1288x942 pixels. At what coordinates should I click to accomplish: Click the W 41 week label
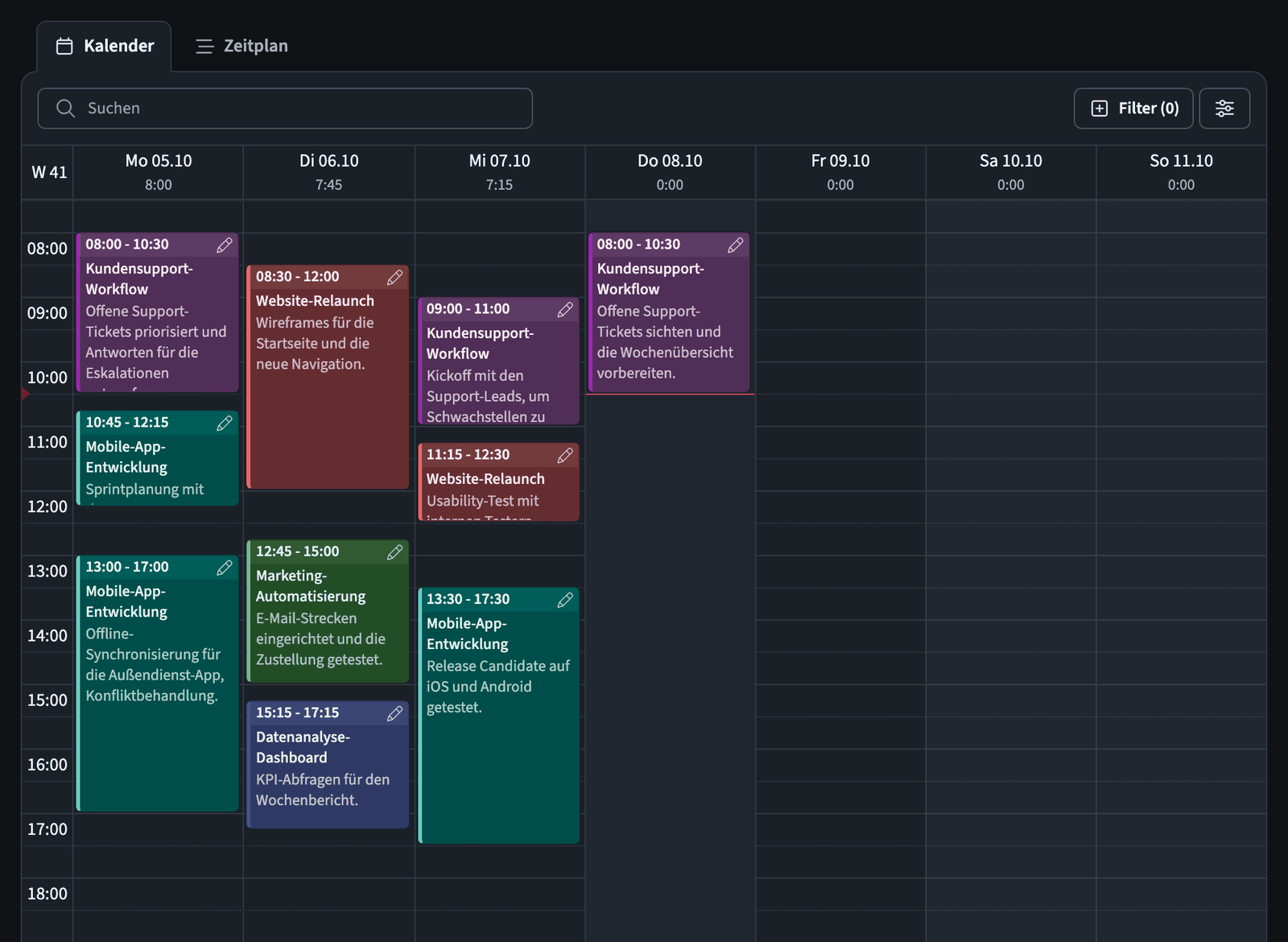49,171
